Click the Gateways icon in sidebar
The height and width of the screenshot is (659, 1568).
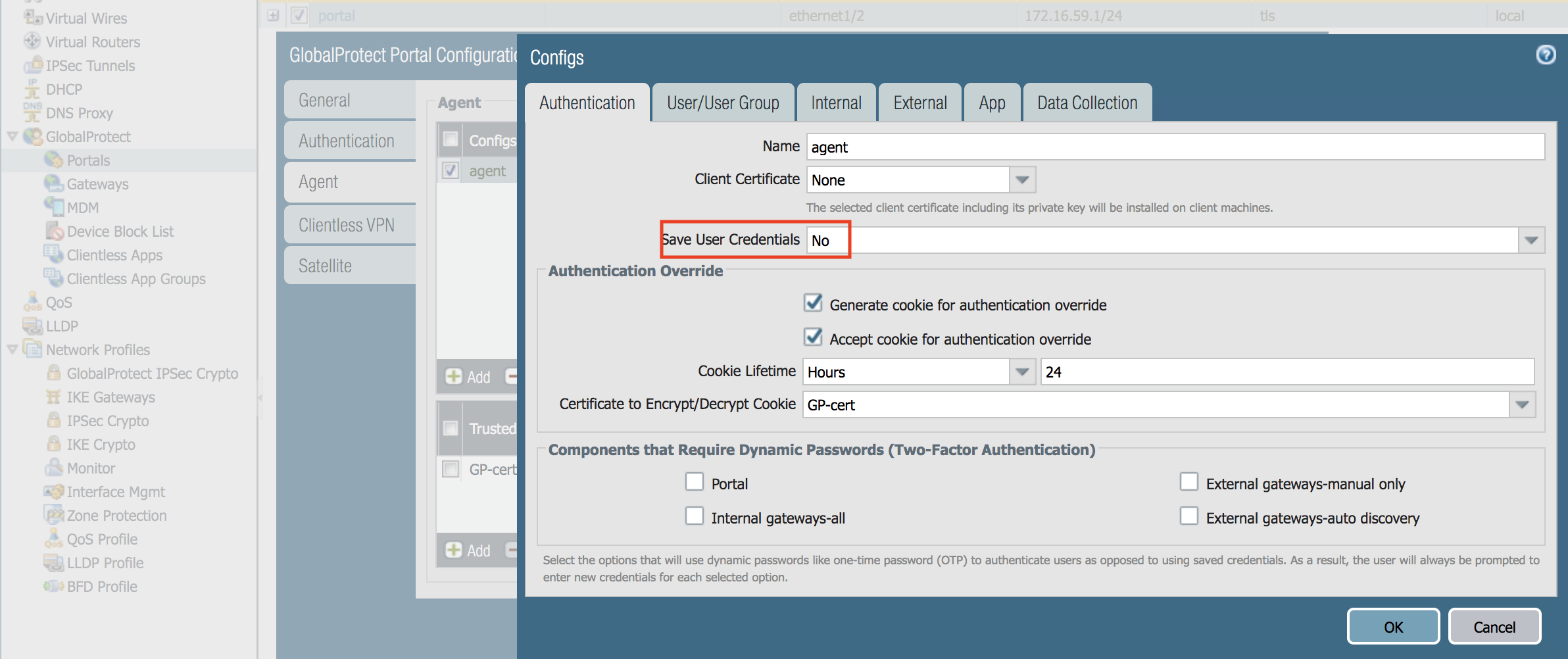[x=53, y=183]
